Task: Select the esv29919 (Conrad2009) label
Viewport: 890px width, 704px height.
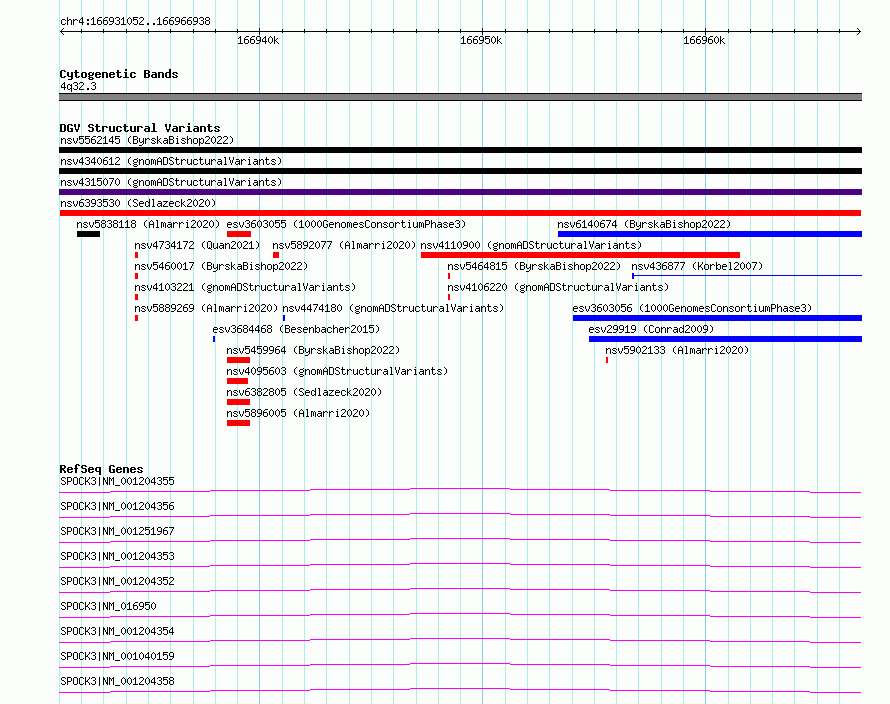Action: [651, 329]
